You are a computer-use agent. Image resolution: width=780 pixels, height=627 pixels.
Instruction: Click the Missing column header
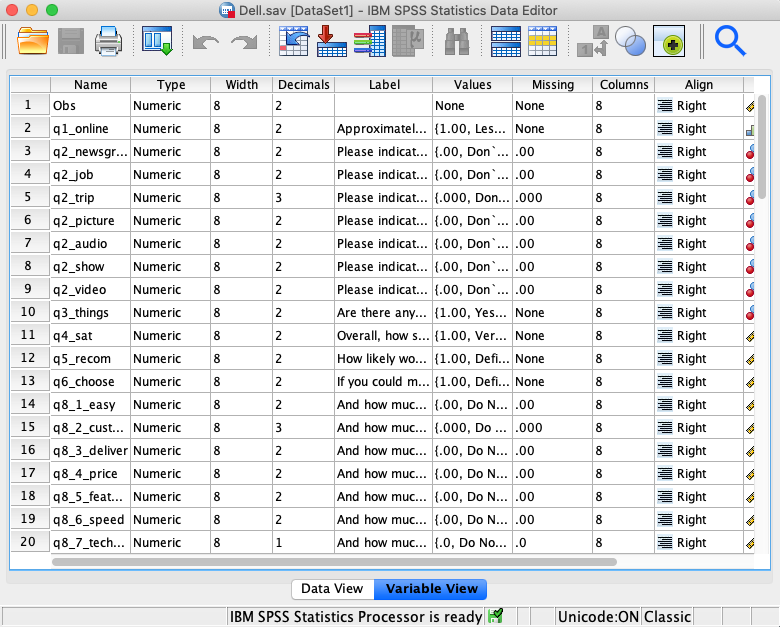pyautogui.click(x=553, y=85)
